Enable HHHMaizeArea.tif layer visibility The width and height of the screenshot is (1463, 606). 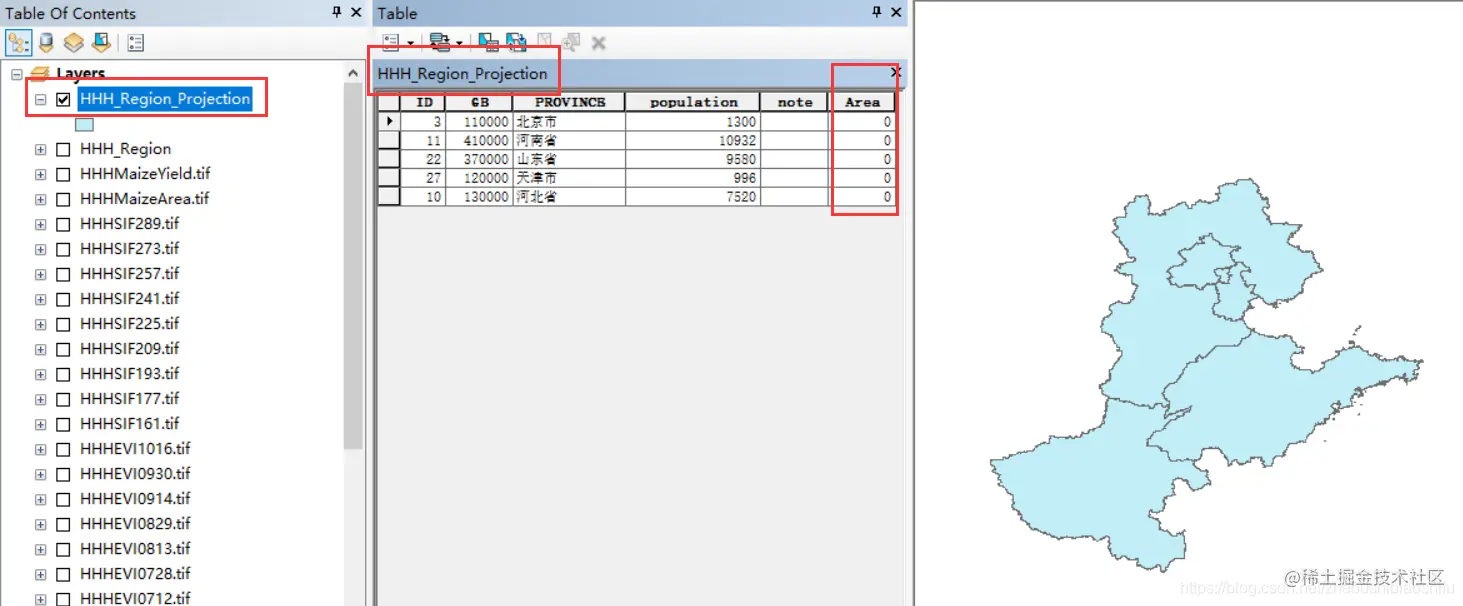coord(63,199)
